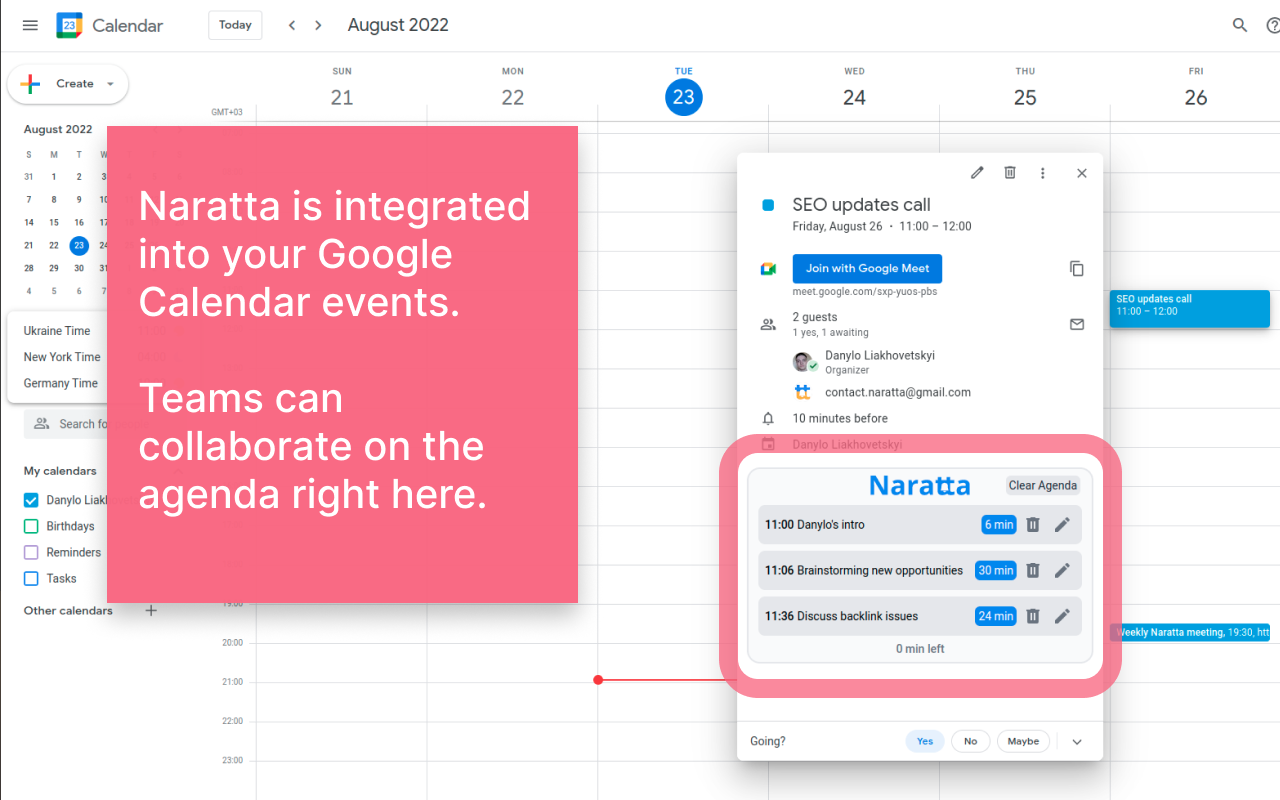Click the My calendars heading

tap(60, 471)
